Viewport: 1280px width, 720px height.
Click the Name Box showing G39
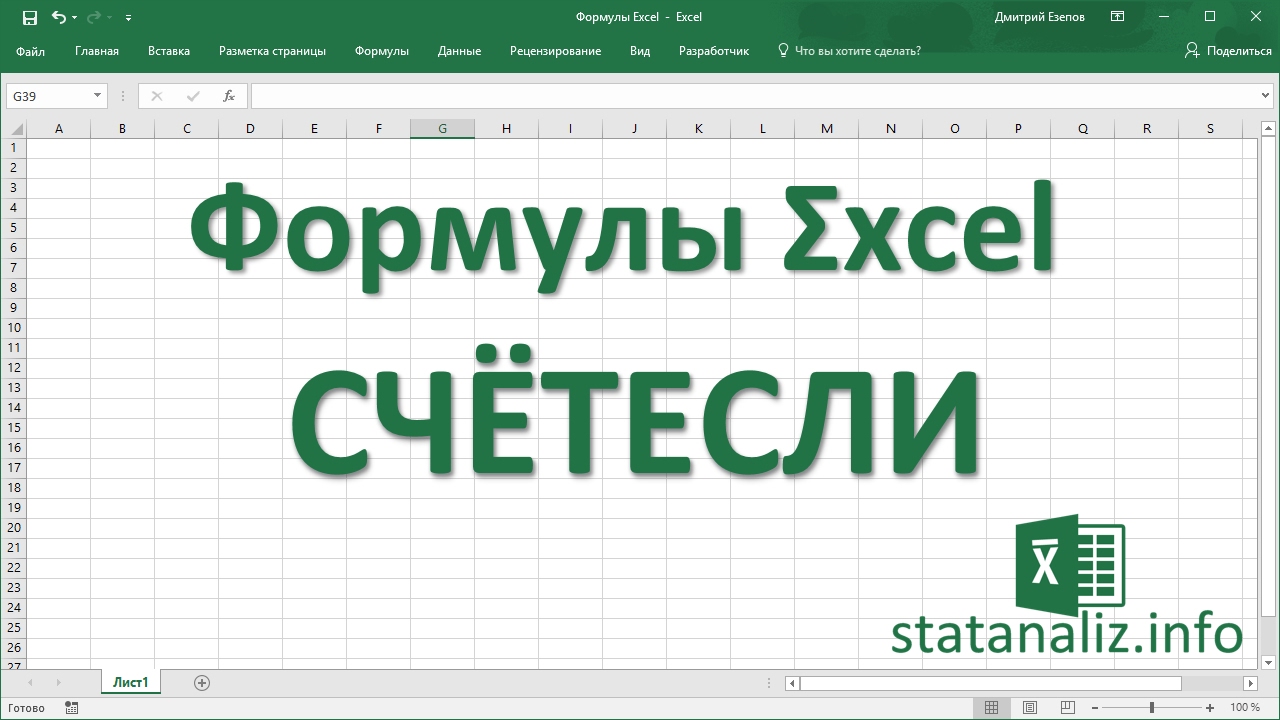[x=48, y=96]
